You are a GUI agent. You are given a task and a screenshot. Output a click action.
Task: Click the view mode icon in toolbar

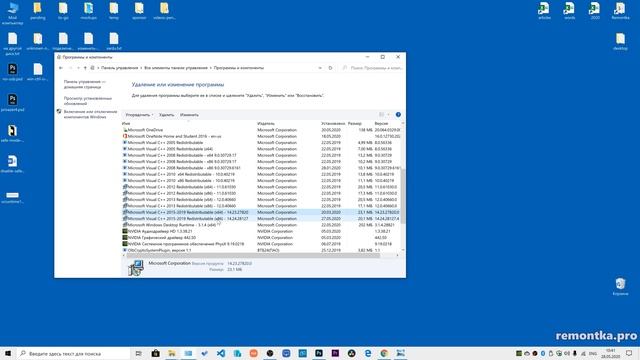[382, 115]
